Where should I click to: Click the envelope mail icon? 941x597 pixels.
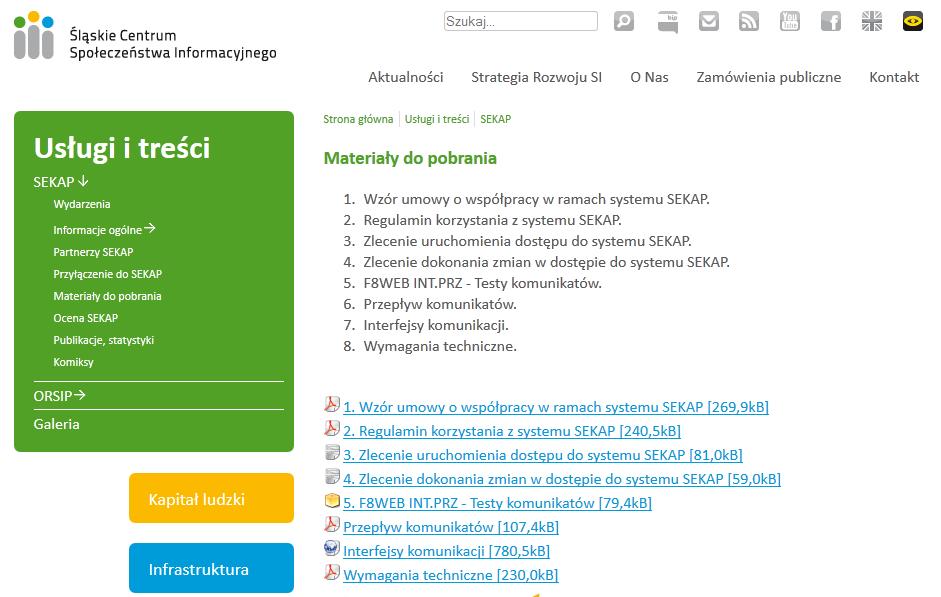709,21
